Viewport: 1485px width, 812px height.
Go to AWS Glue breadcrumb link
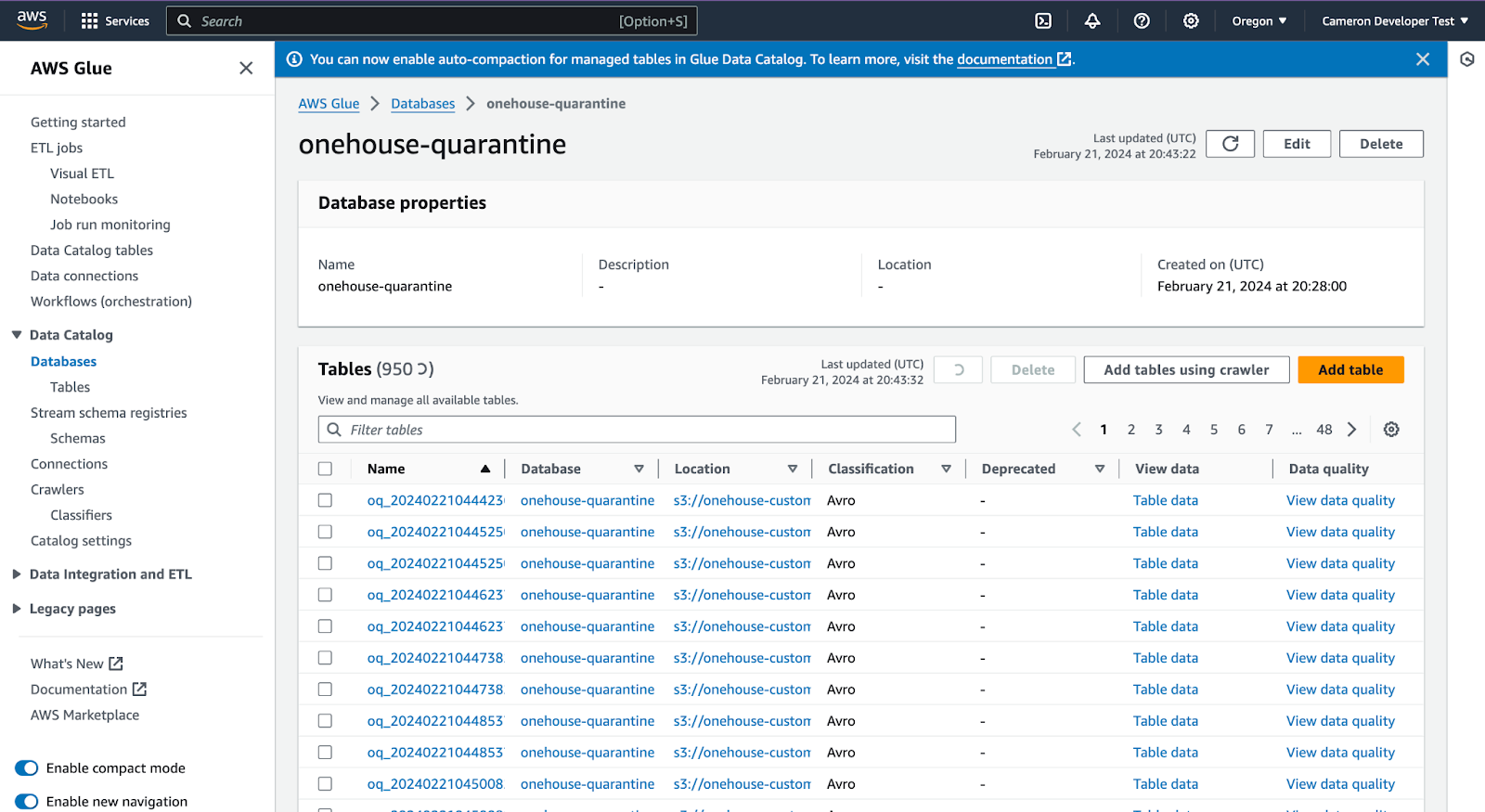(x=329, y=104)
